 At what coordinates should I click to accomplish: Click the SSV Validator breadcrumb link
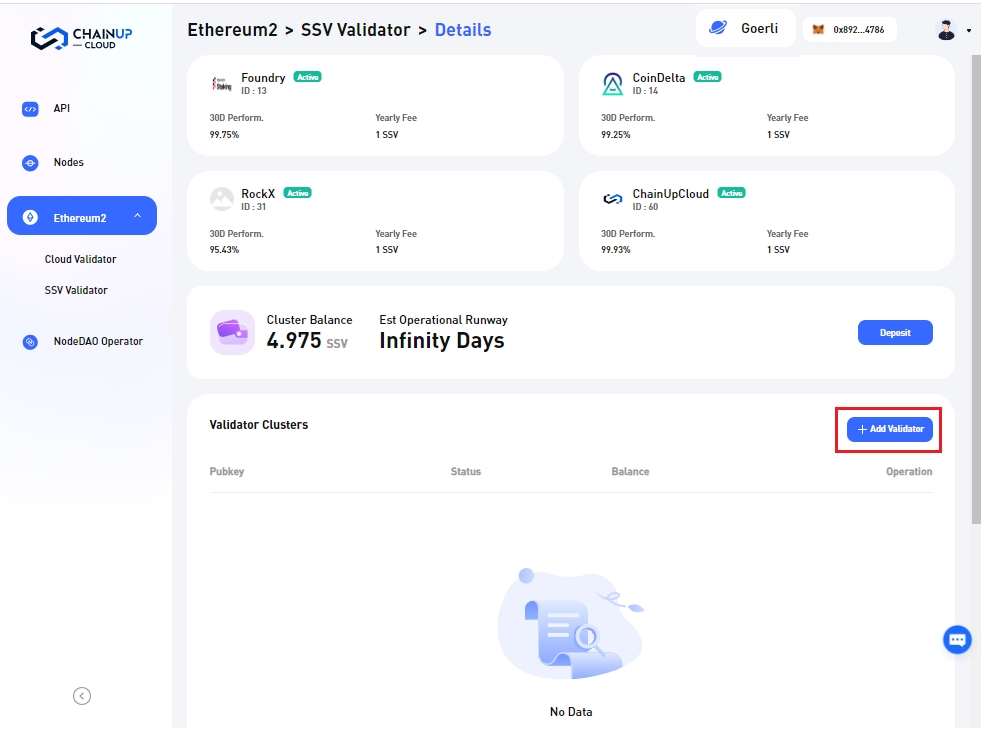point(355,30)
